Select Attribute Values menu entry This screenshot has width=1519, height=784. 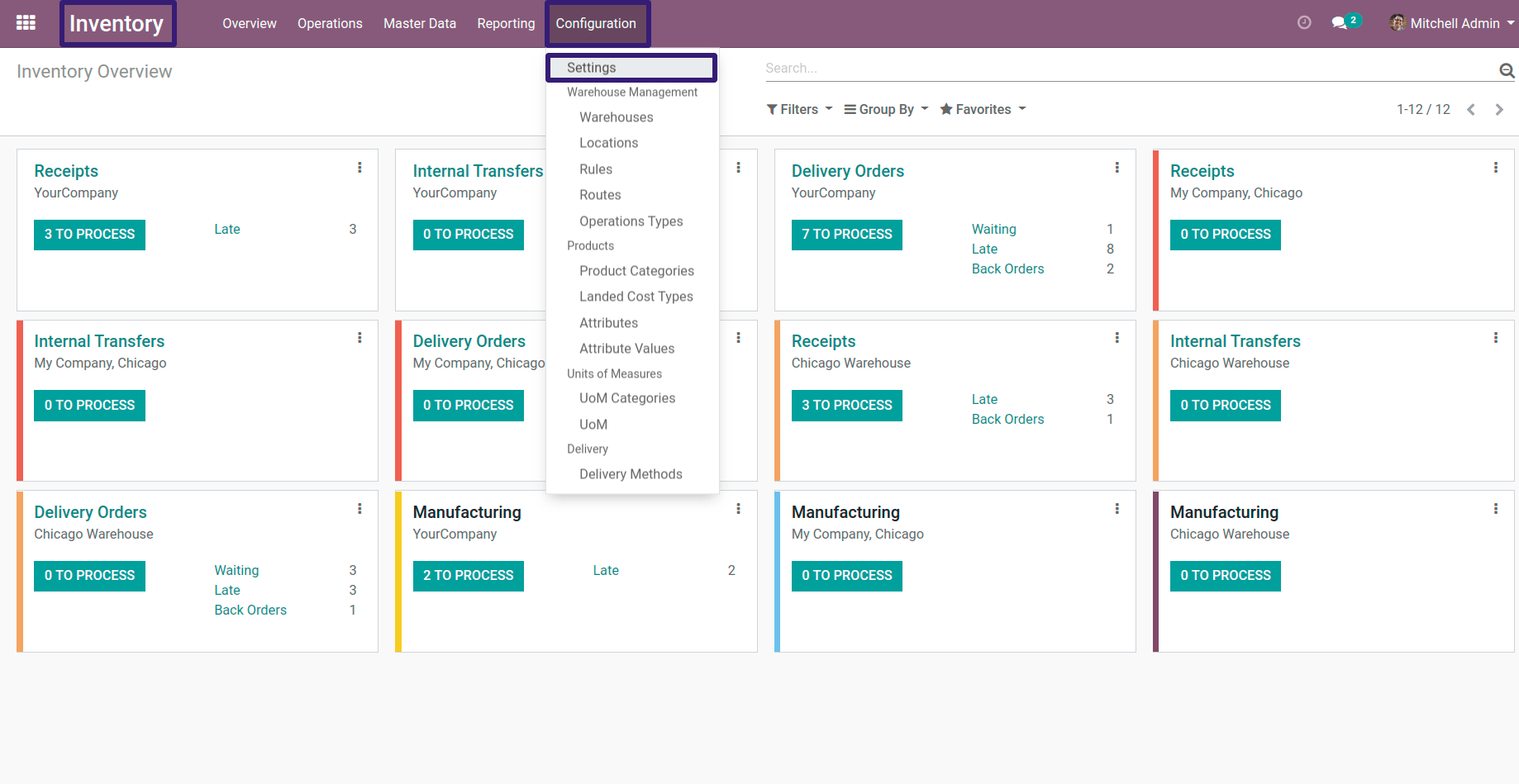627,349
